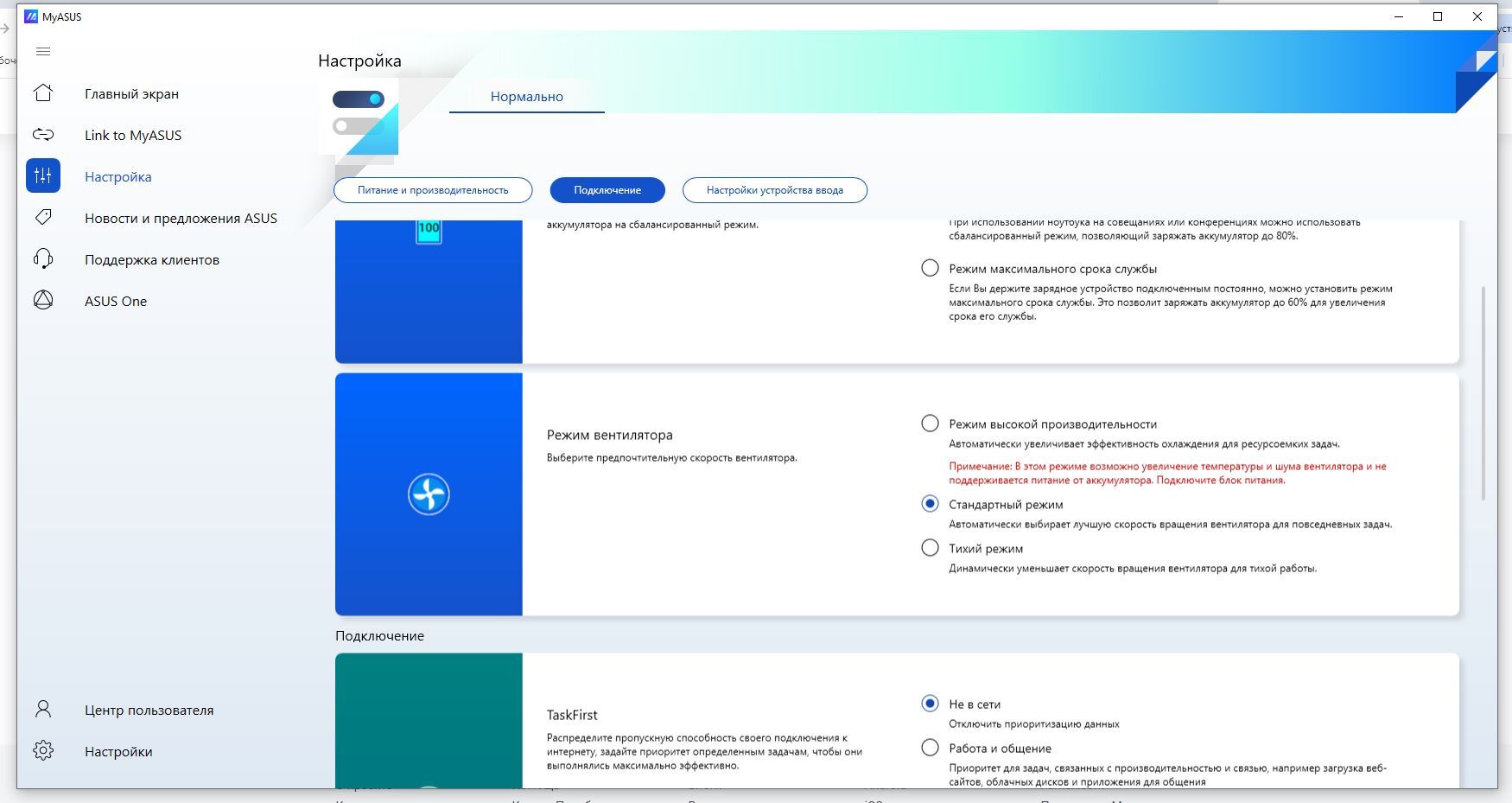Click the gear icon for Настройки
1512x803 pixels.
coord(43,751)
